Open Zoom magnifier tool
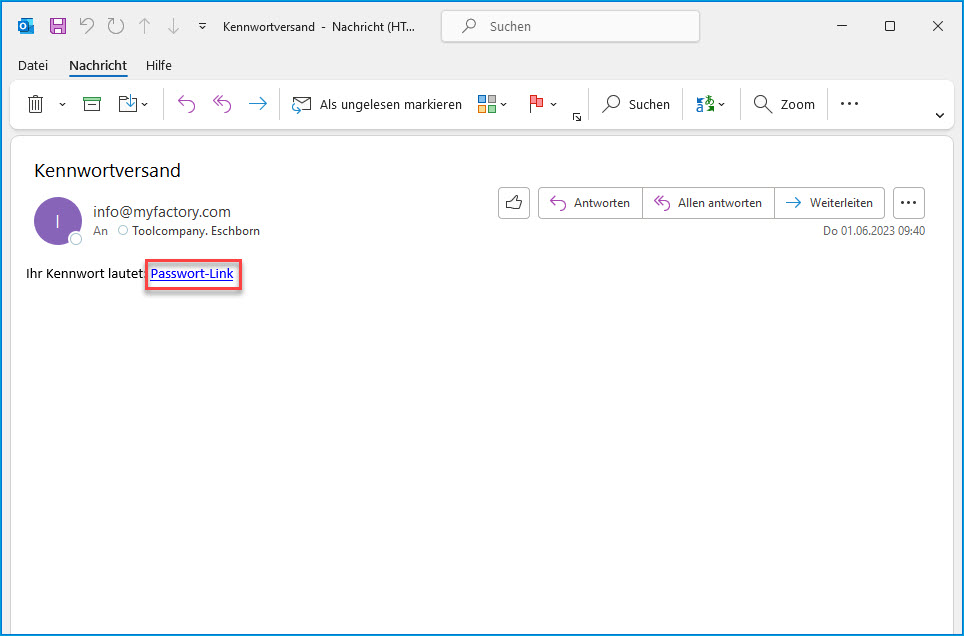This screenshot has height=636, width=964. click(x=784, y=104)
